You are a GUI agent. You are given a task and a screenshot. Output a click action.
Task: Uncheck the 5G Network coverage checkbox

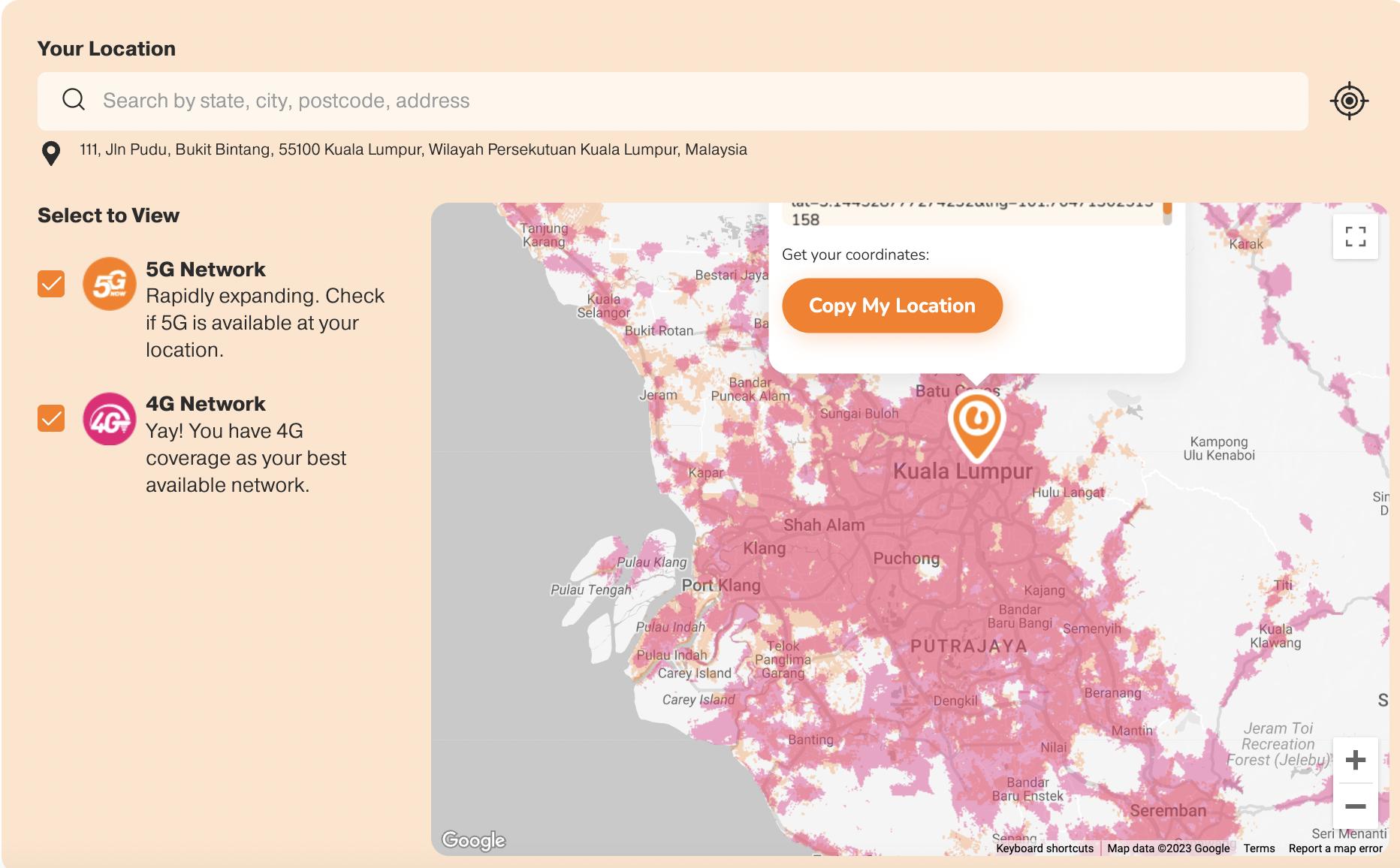tap(51, 284)
